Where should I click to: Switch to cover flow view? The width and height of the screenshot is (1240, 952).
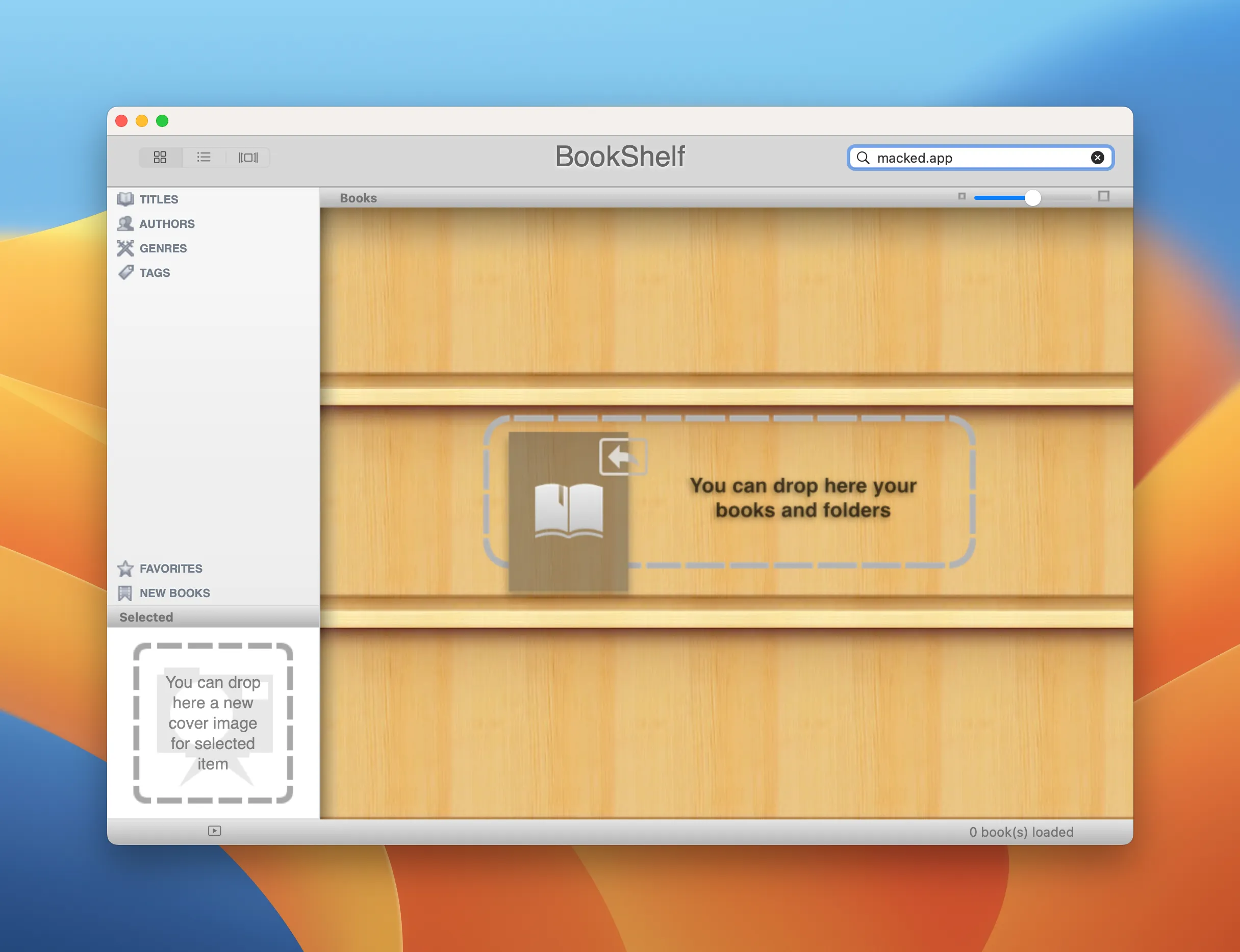248,157
